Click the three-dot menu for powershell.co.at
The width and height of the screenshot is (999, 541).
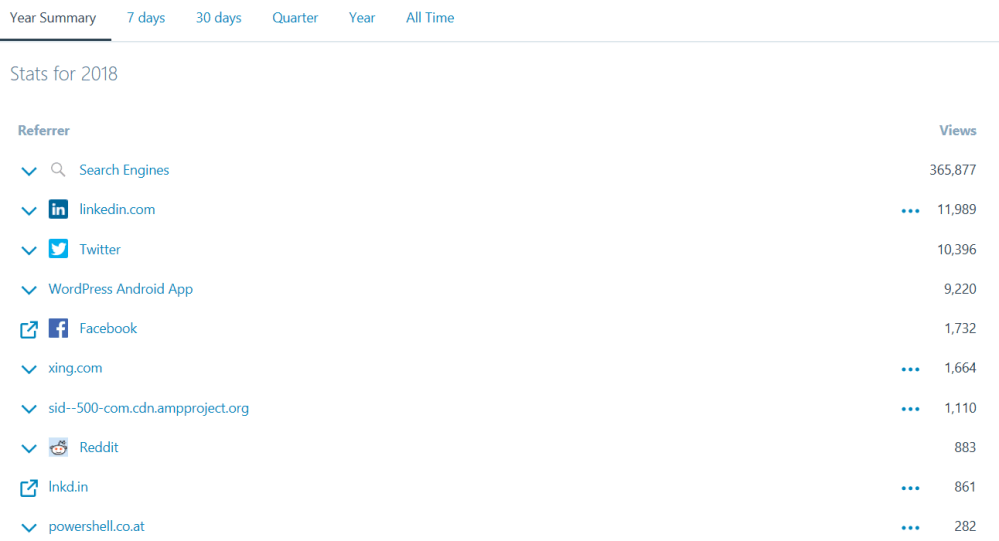[910, 528]
